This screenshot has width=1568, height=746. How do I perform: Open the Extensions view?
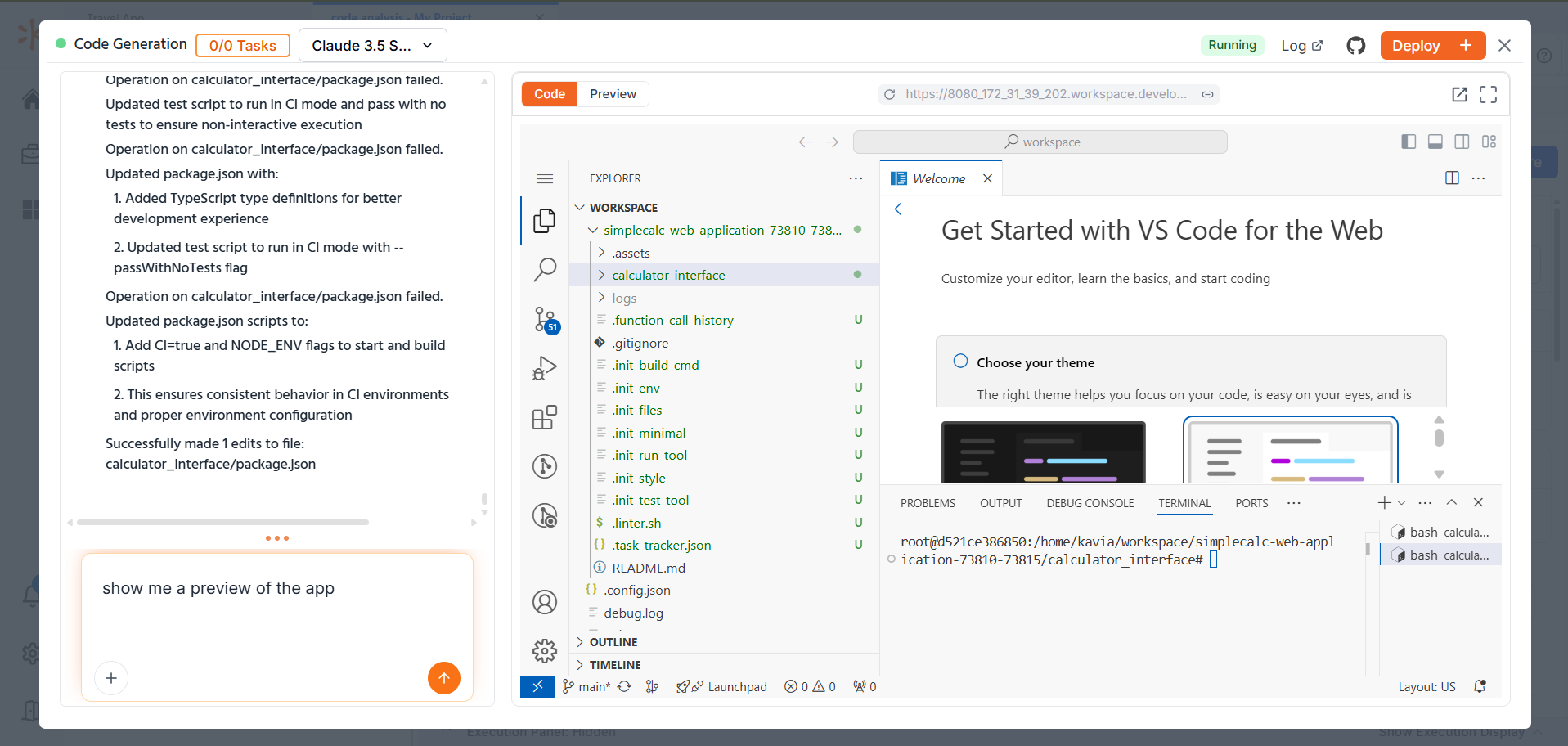(x=545, y=417)
